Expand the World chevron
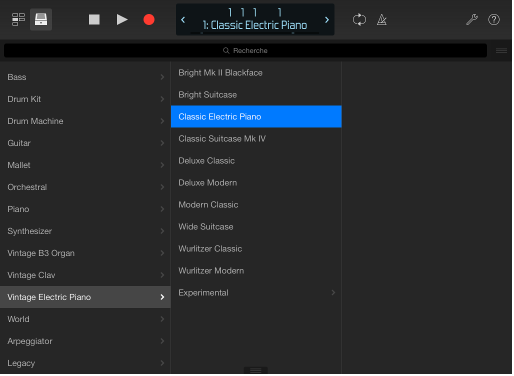514x376 pixels. click(162, 319)
